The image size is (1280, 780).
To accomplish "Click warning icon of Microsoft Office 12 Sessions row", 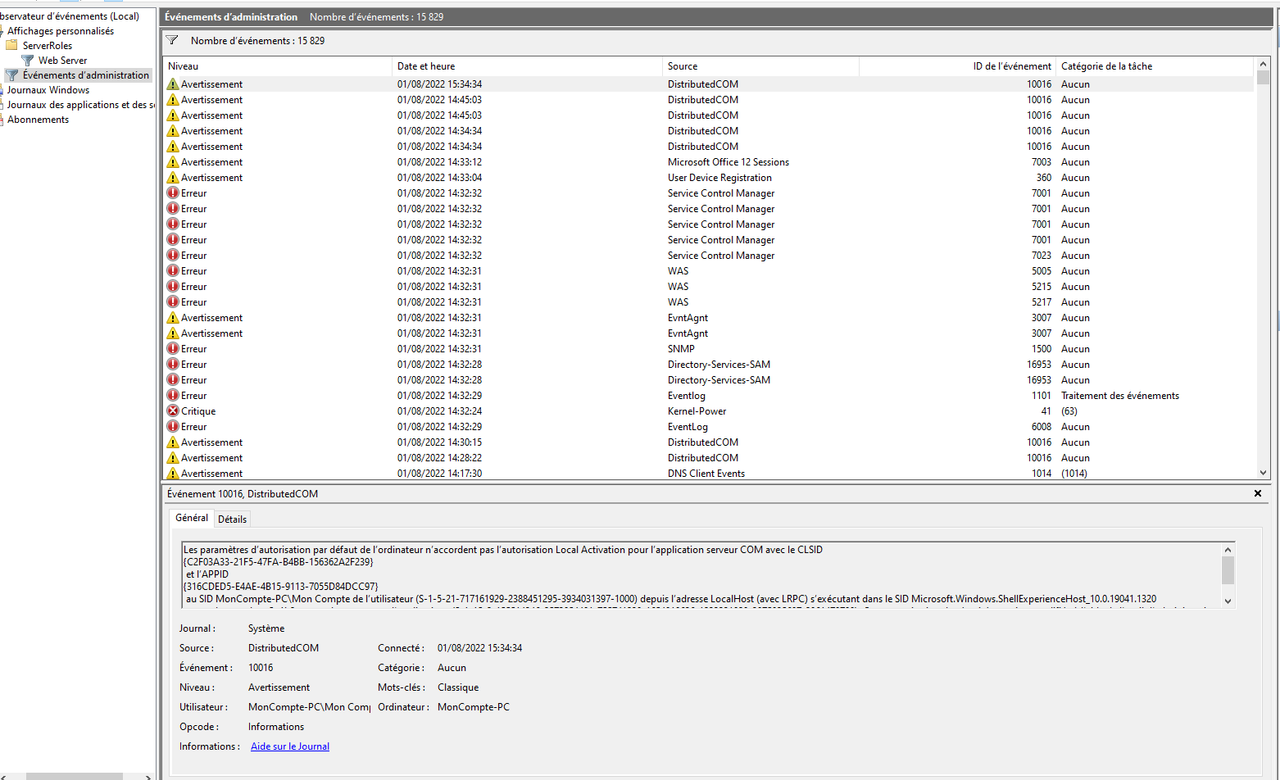I will click(x=173, y=162).
